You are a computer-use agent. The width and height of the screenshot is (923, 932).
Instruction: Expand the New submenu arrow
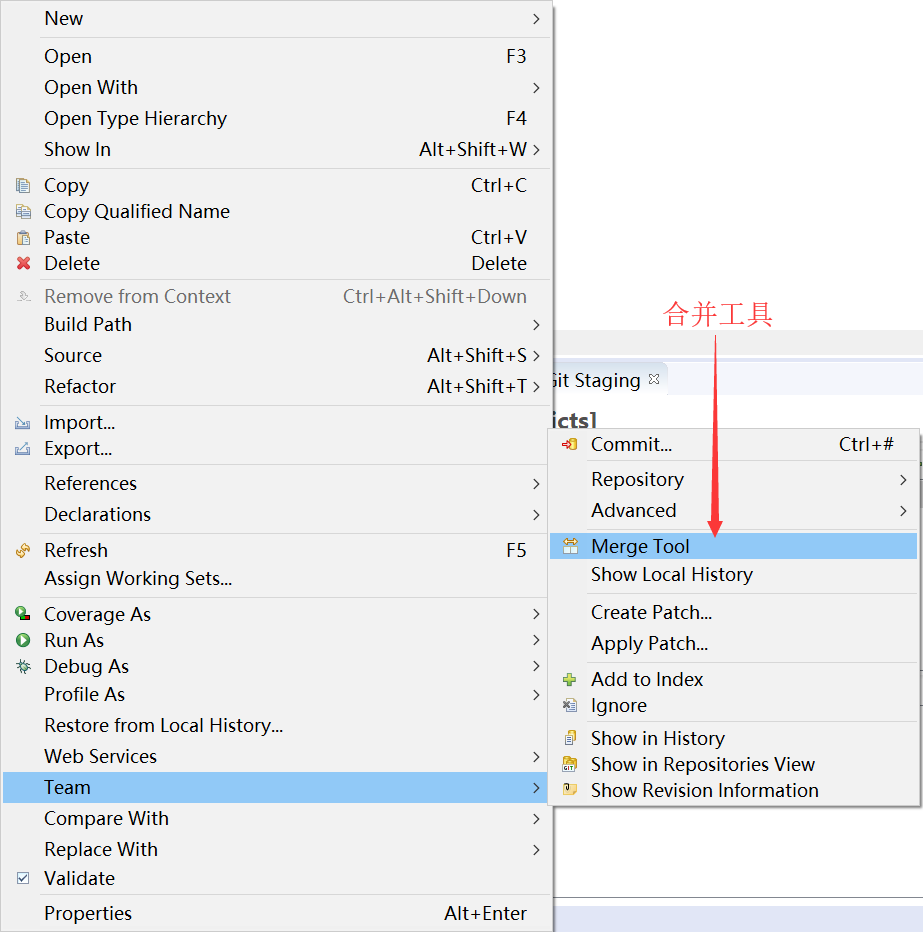pos(536,19)
